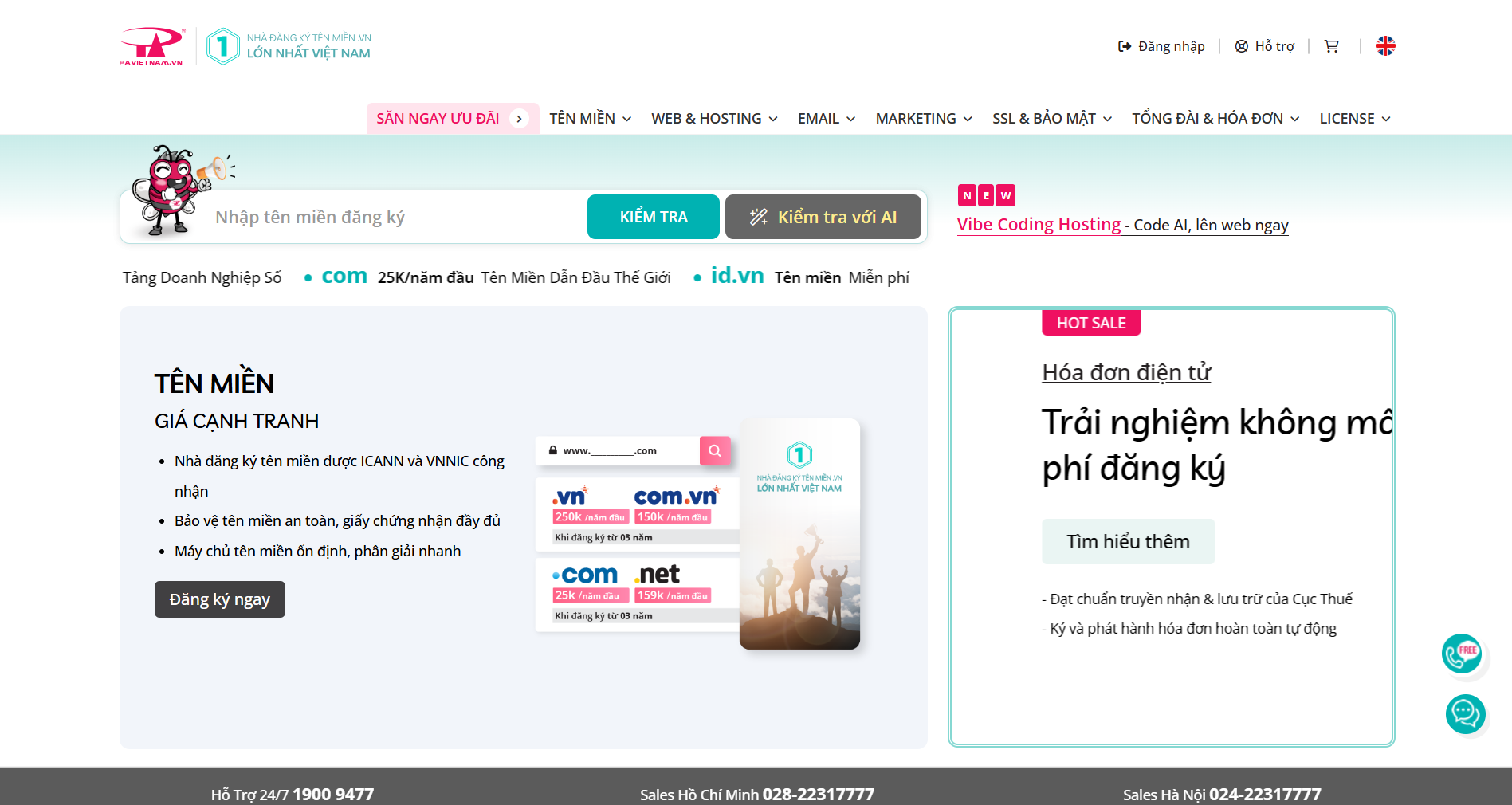Viewport: 1512px width, 805px height.
Task: Expand the WEB & HOSTING menu
Action: point(714,119)
